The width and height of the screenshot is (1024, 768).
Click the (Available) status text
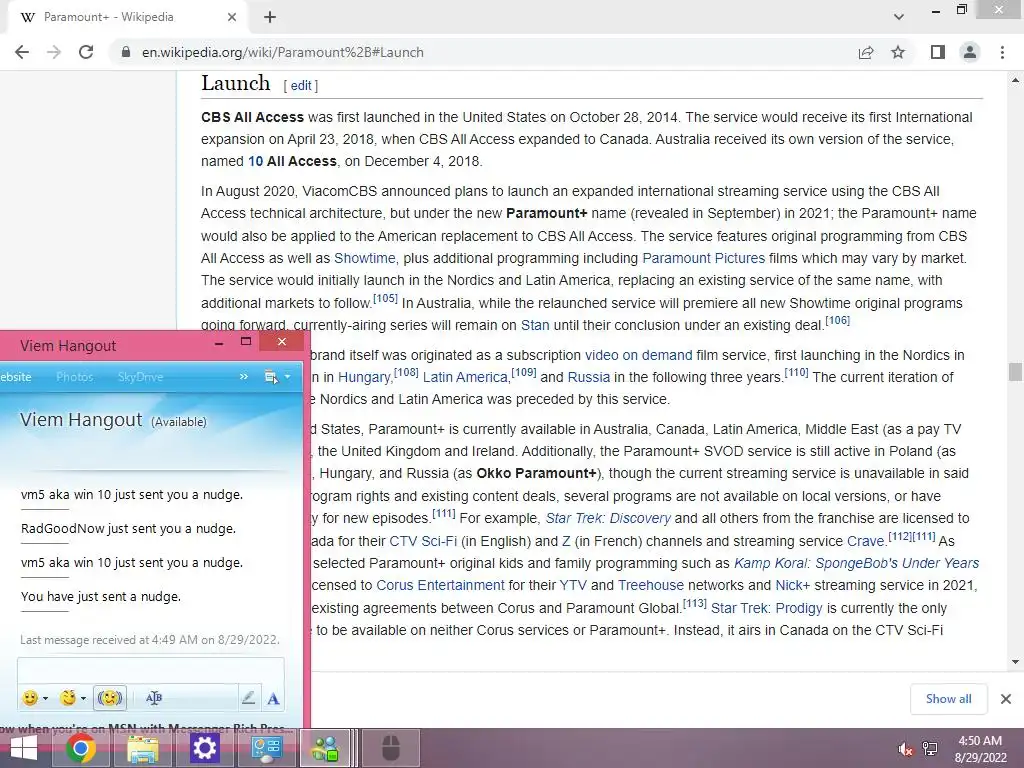click(x=178, y=422)
